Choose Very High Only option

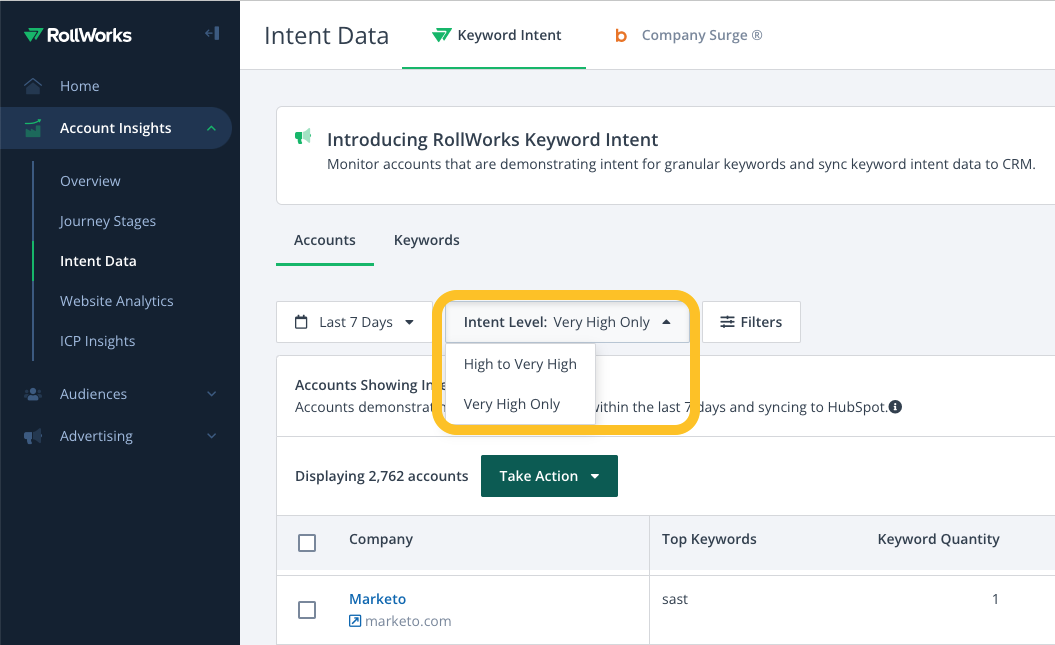coord(520,404)
